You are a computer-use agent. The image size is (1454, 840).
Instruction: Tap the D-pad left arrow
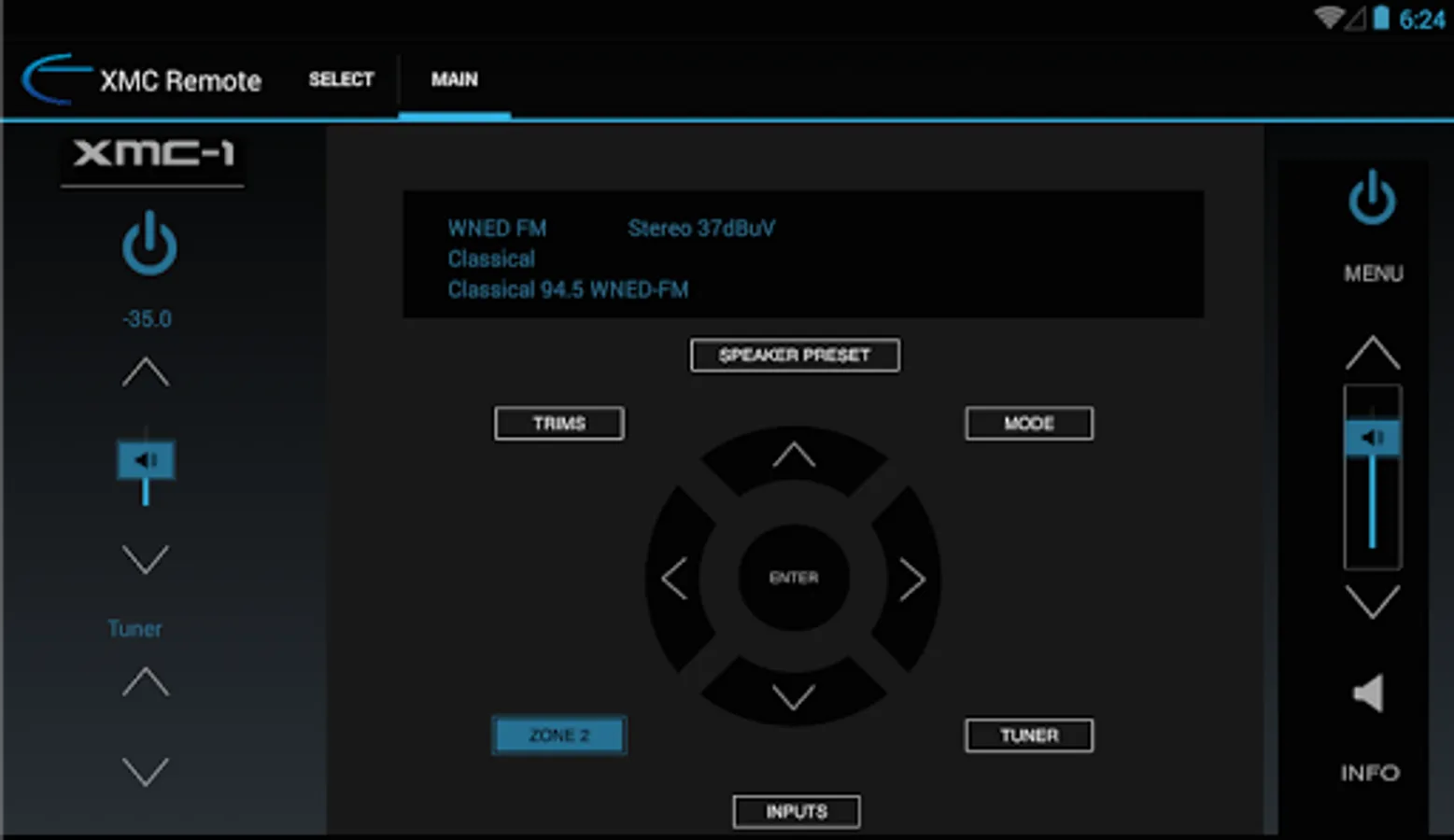point(676,579)
